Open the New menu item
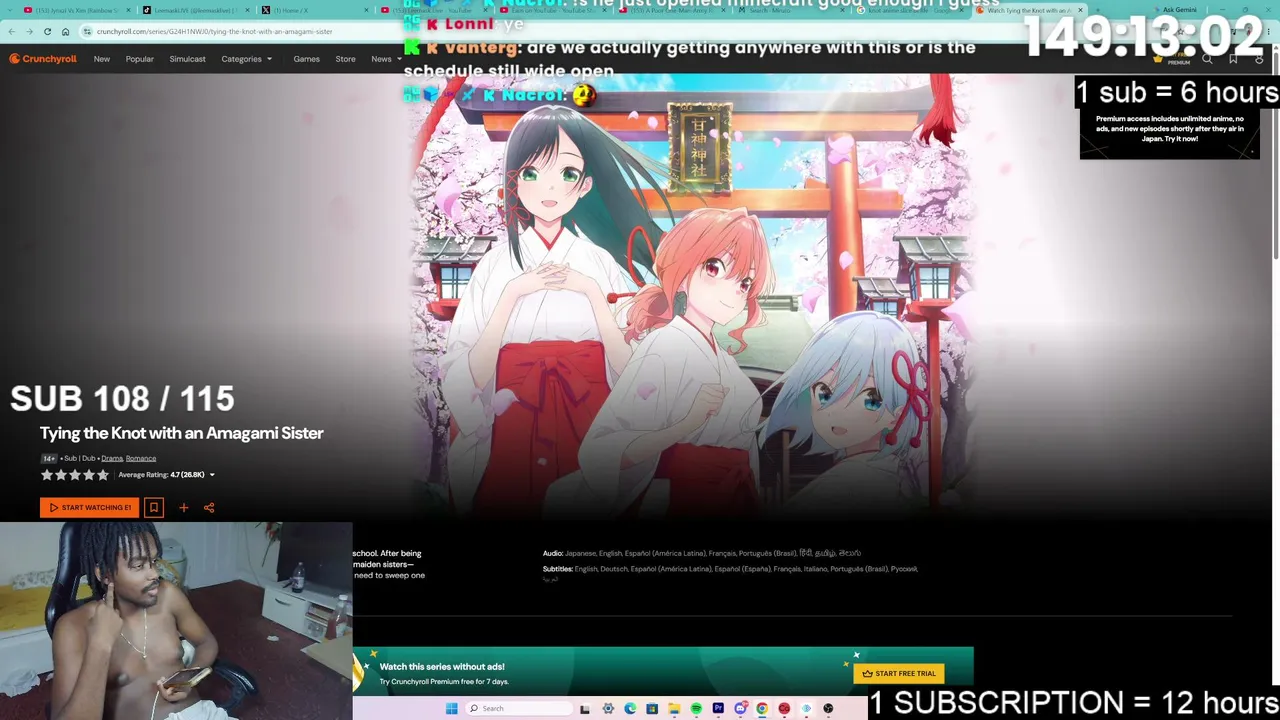This screenshot has height=720, width=1280. tap(102, 59)
